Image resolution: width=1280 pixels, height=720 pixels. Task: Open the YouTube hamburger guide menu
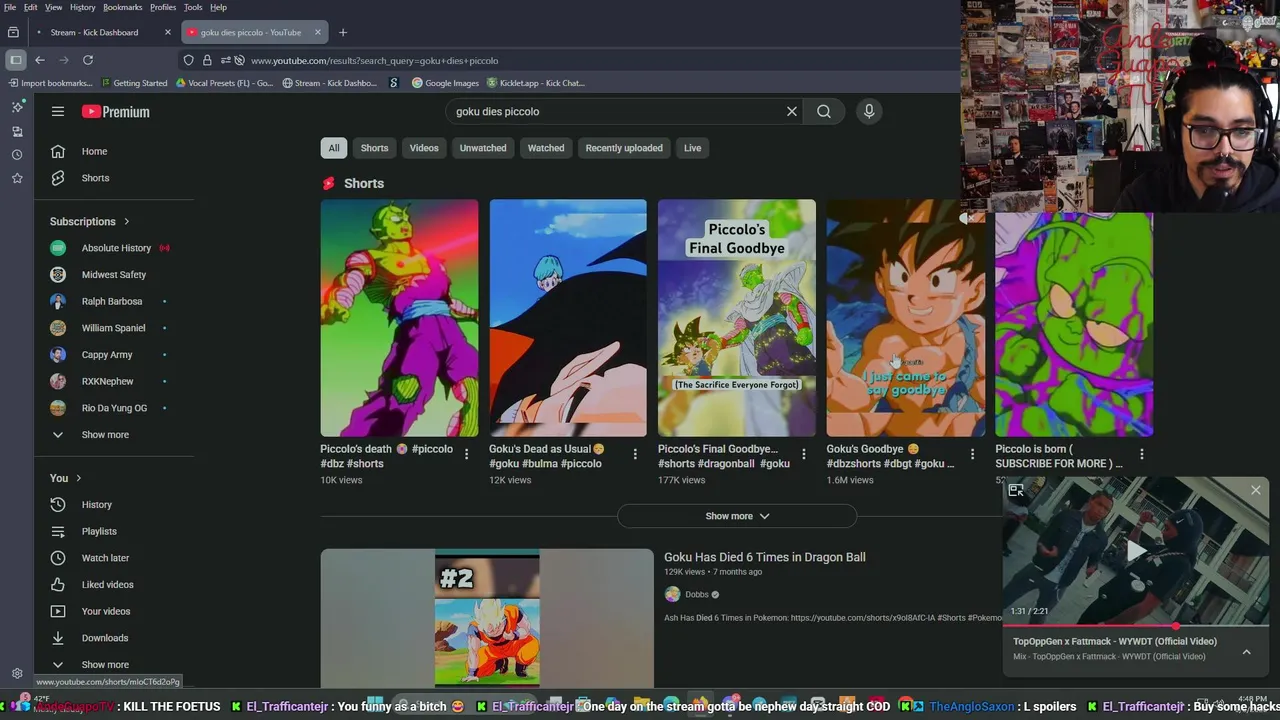[x=58, y=112]
